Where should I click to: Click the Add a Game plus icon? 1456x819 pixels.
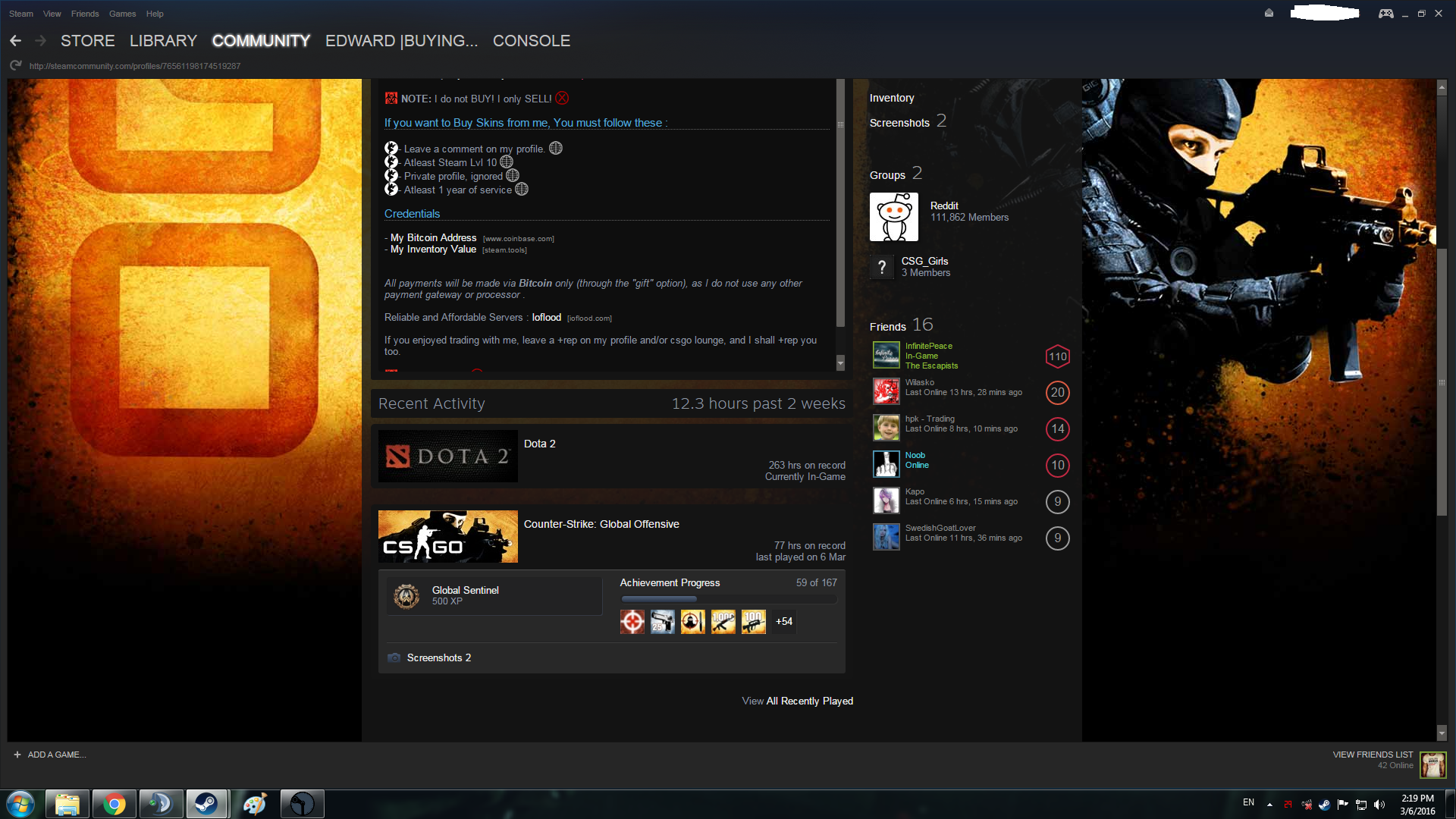pos(17,755)
